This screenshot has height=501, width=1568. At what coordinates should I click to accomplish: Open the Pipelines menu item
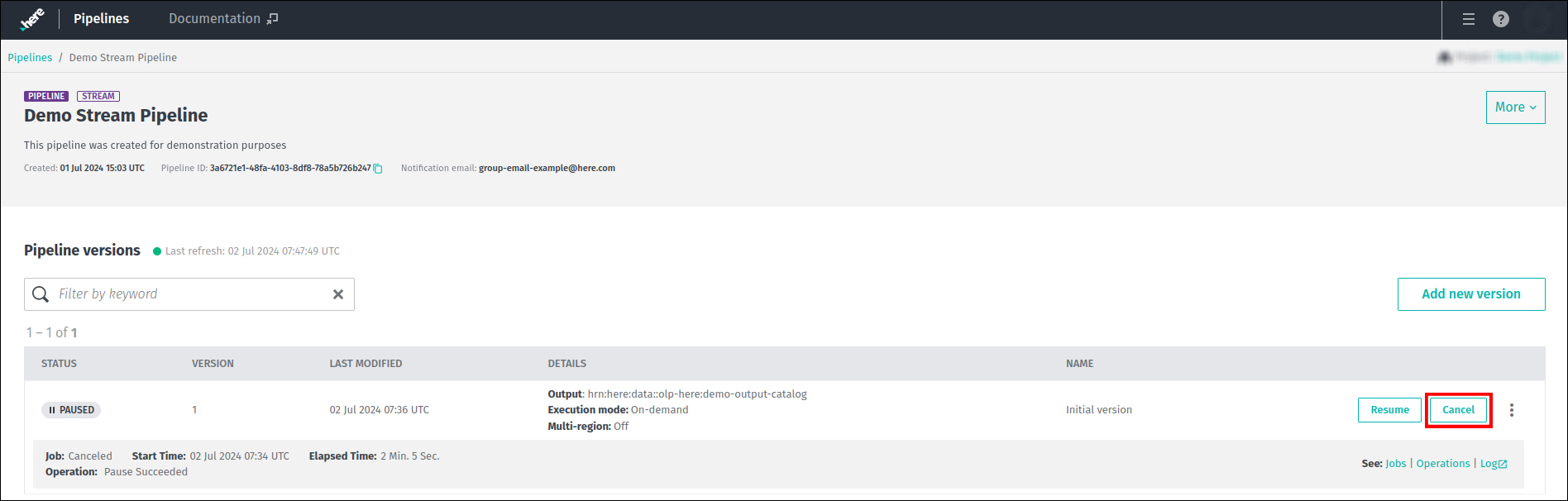coord(101,18)
